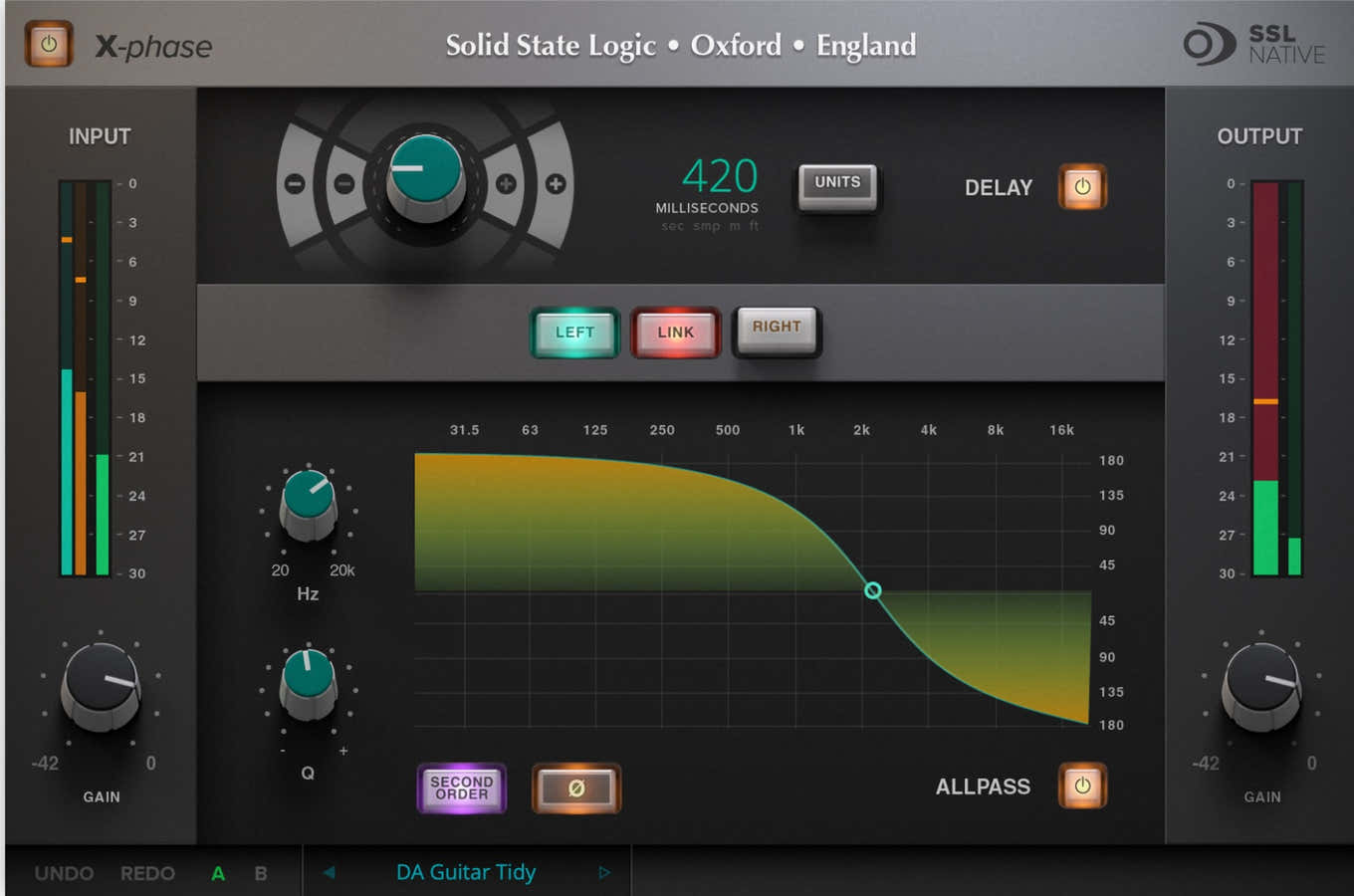The height and width of the screenshot is (896, 1354).
Task: Open the DA Guitar Tidy preset menu
Action: pyautogui.click(x=466, y=872)
